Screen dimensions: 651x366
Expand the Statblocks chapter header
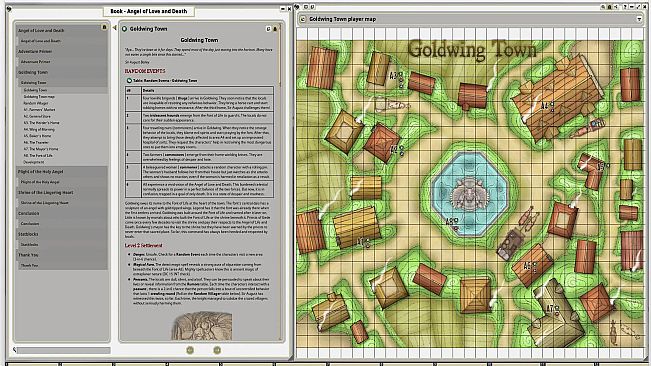coord(62,234)
